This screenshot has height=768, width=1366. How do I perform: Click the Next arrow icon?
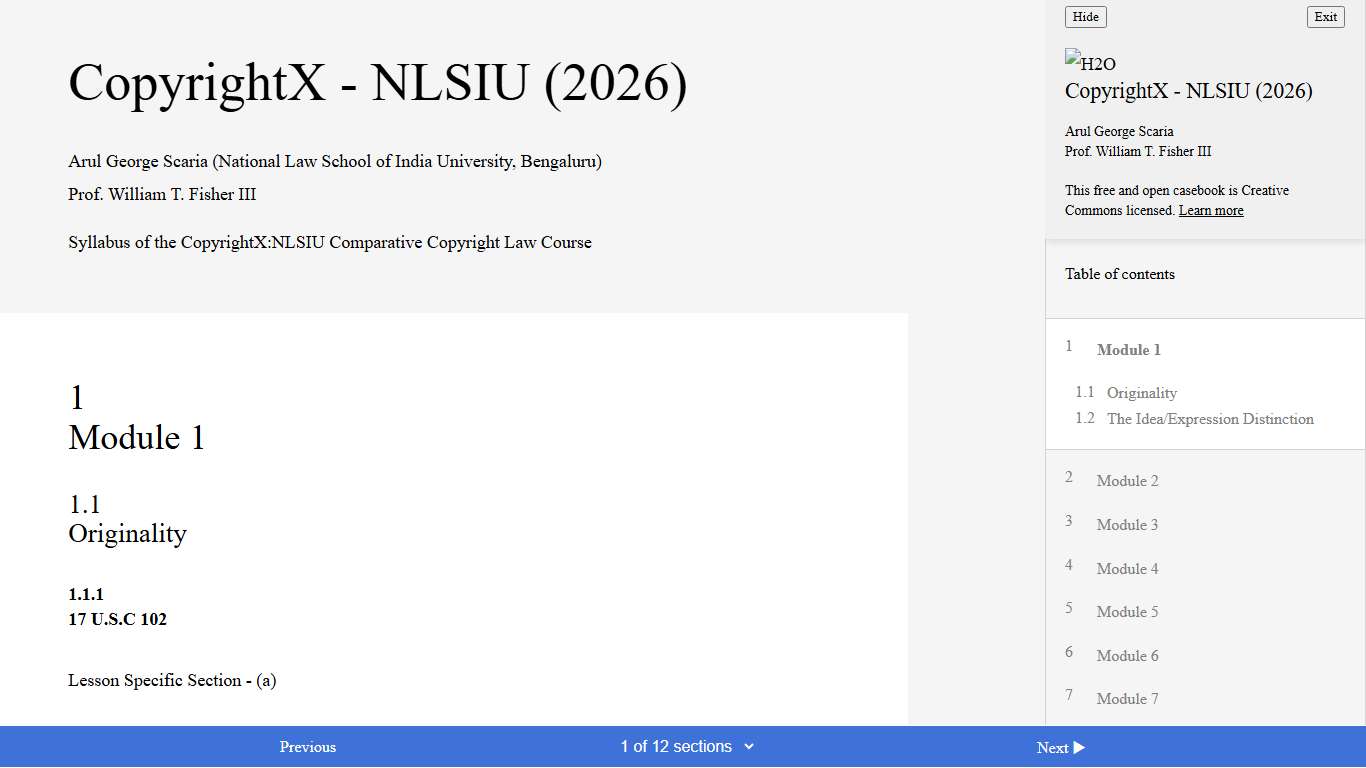click(1079, 747)
